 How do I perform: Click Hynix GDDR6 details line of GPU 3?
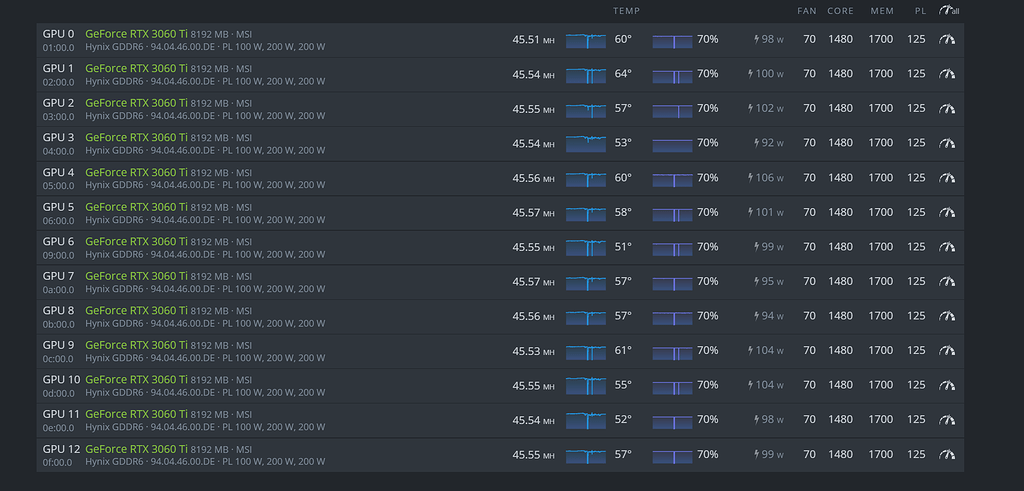point(205,150)
